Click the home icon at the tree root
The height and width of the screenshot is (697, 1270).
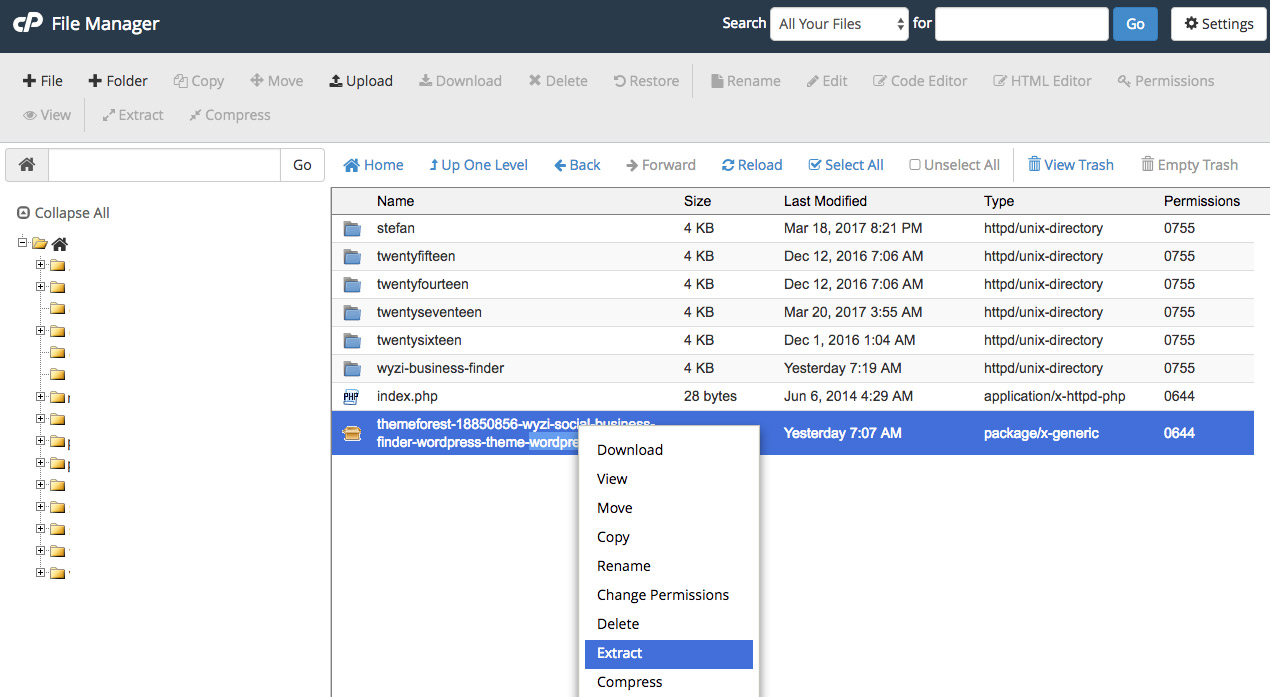point(60,244)
